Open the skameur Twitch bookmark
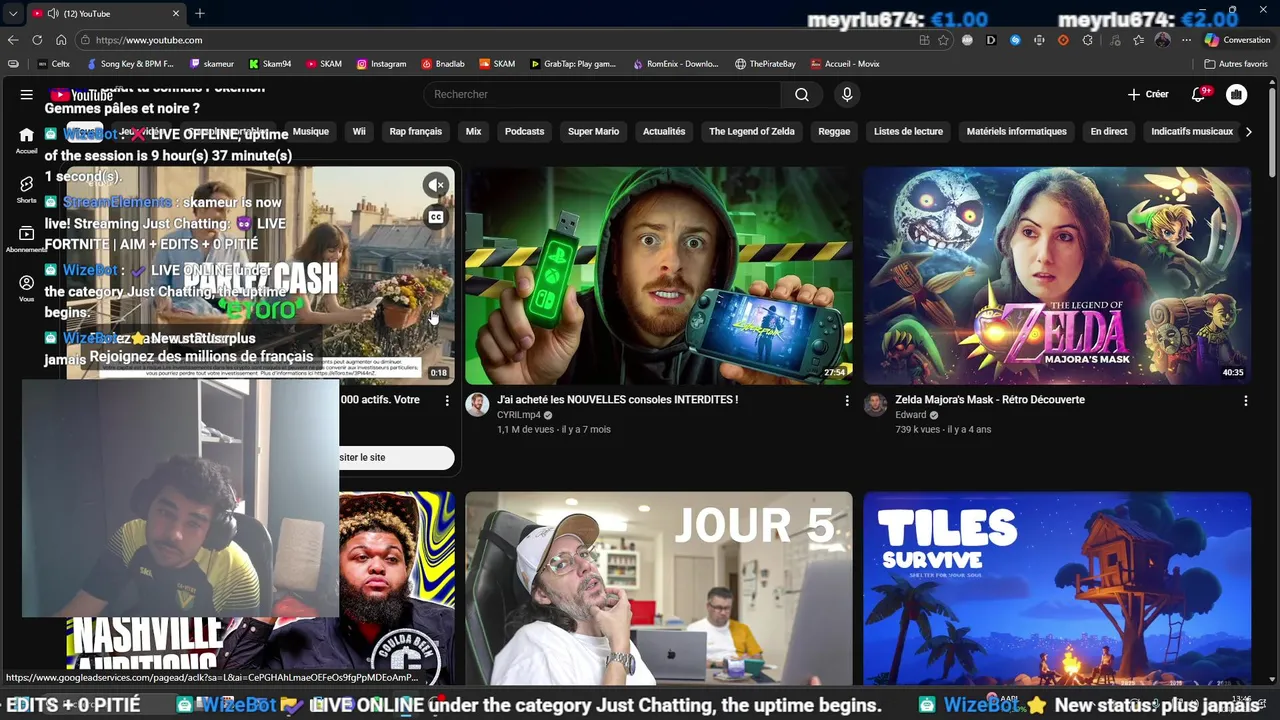 pyautogui.click(x=212, y=64)
